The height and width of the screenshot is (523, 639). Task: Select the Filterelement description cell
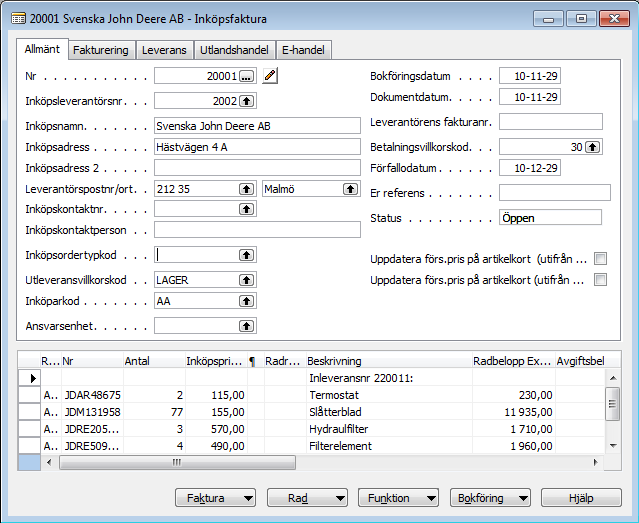point(390,446)
